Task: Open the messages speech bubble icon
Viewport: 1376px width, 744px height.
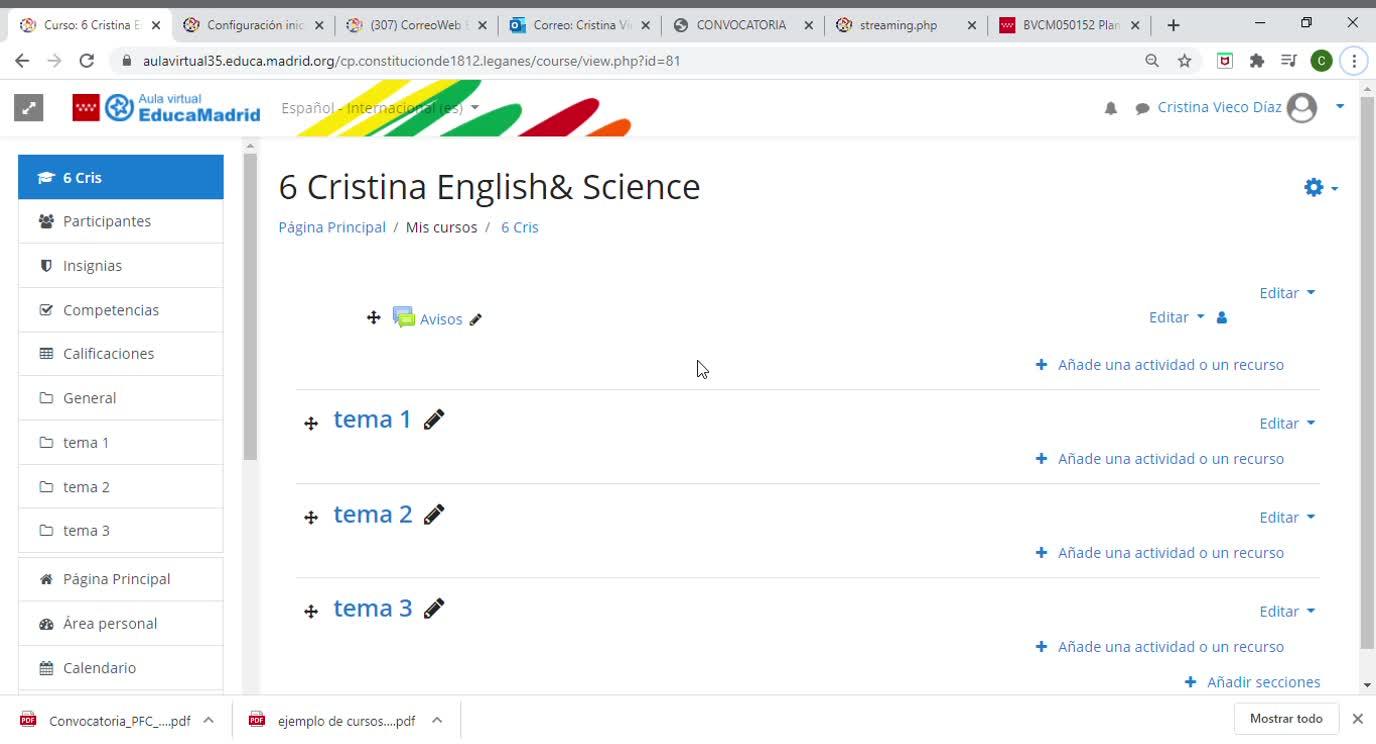Action: pyautogui.click(x=1142, y=108)
